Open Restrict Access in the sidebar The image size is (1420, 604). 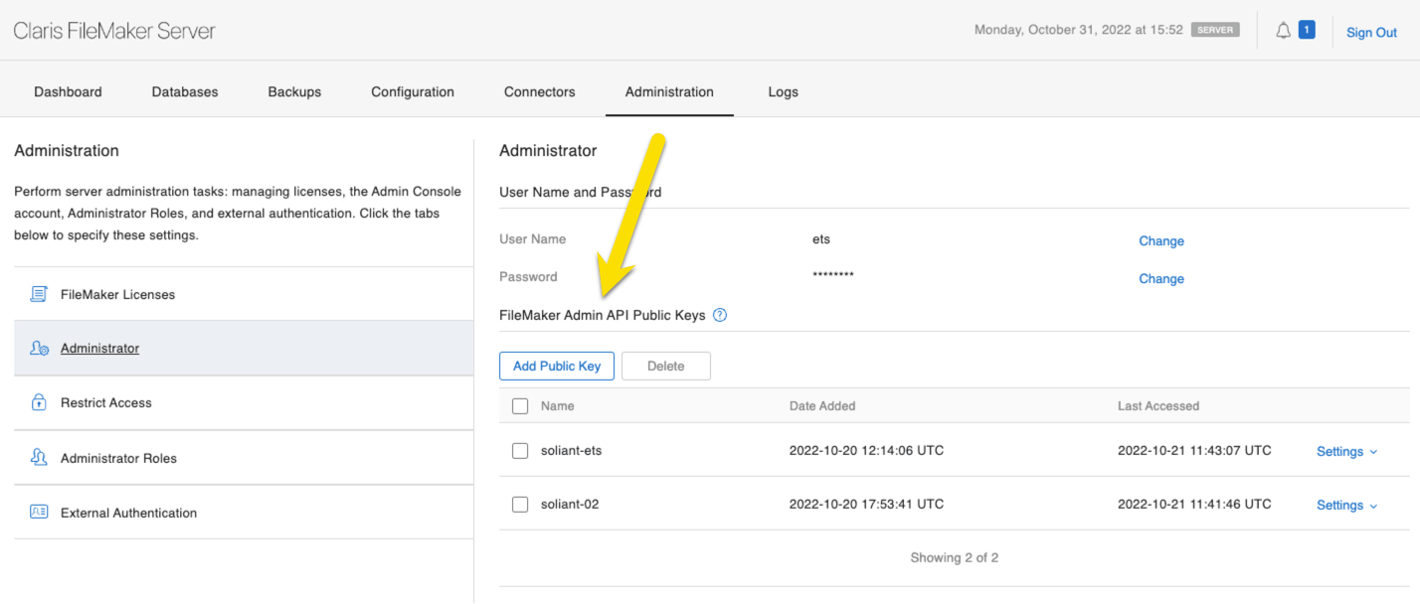click(244, 403)
